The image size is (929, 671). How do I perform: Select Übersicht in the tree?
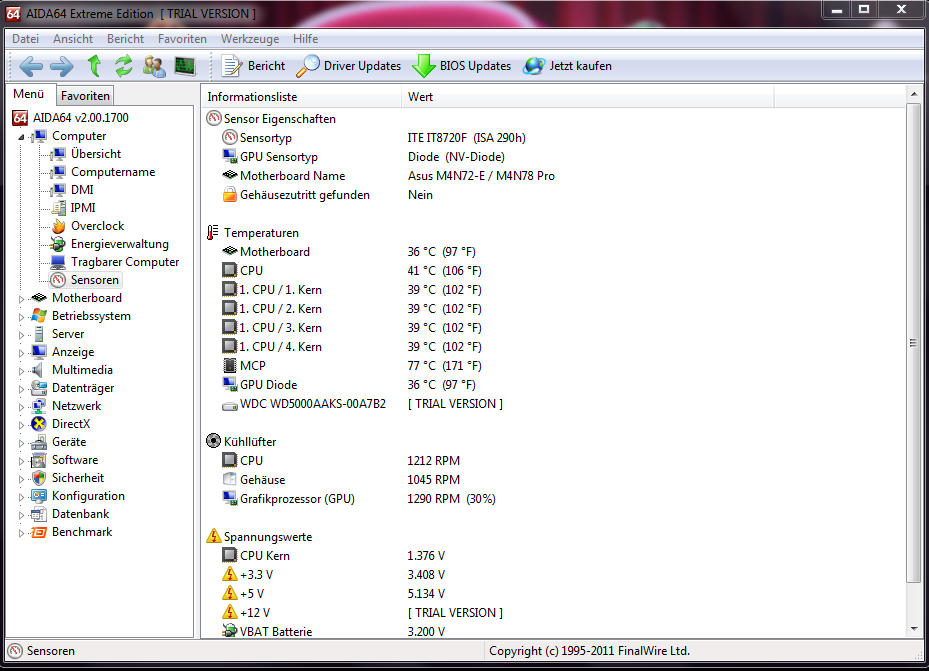(x=96, y=153)
